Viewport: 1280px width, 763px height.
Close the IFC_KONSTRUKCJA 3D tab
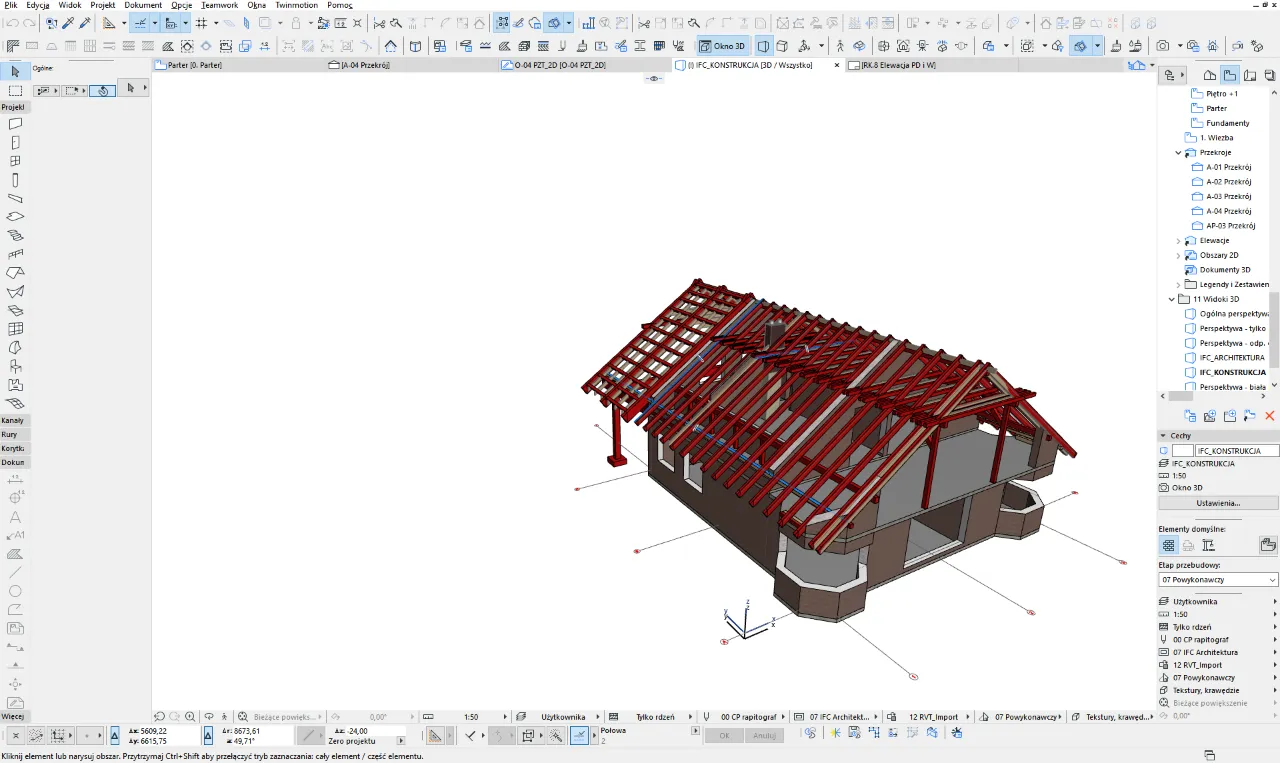tap(837, 65)
